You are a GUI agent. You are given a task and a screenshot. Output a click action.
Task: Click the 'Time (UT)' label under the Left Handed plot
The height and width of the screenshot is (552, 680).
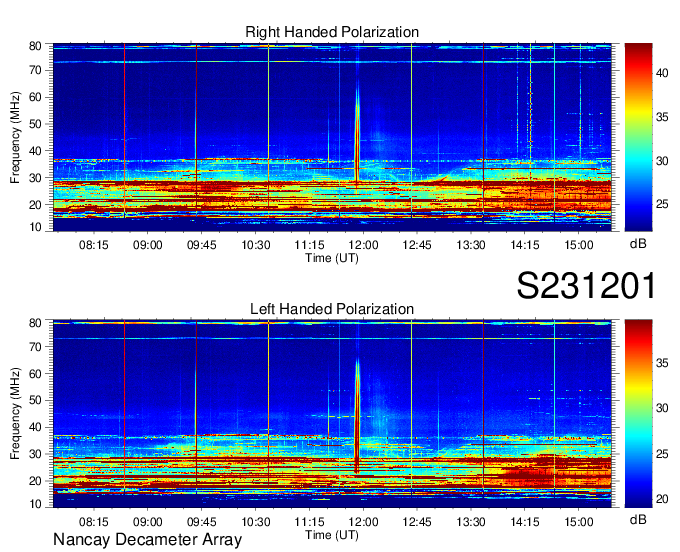(x=332, y=535)
